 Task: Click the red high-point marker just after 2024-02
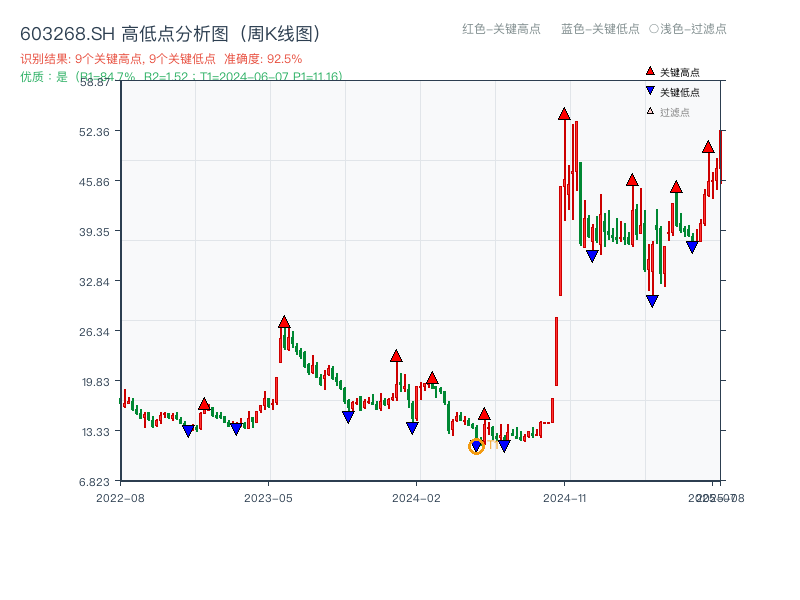(432, 378)
